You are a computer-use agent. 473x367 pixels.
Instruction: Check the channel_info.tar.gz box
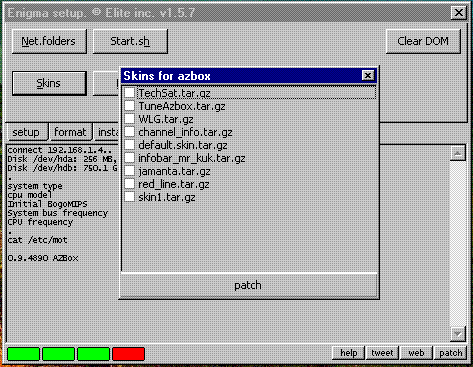(129, 132)
